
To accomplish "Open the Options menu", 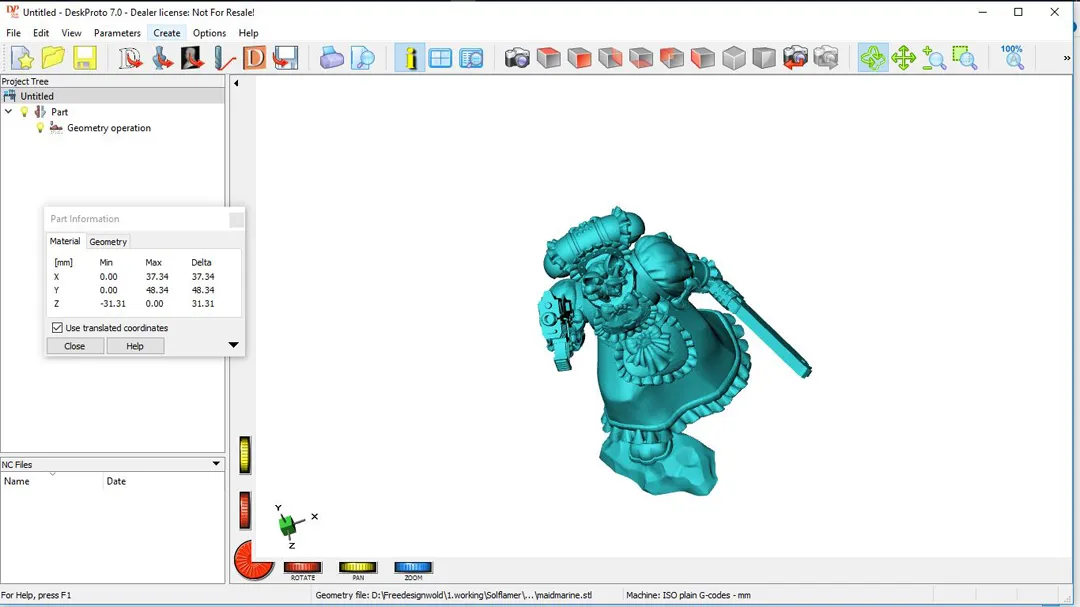I will 209,33.
